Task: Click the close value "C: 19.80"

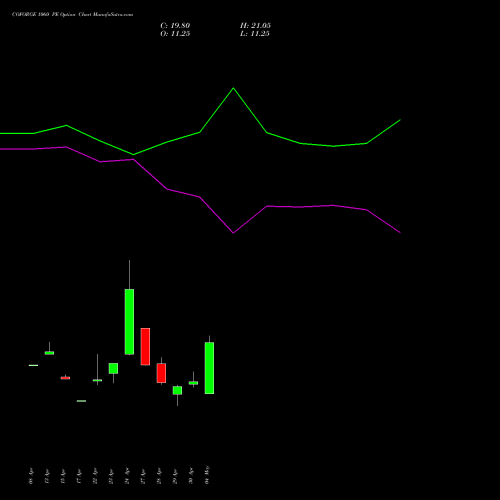Action: pyautogui.click(x=175, y=25)
